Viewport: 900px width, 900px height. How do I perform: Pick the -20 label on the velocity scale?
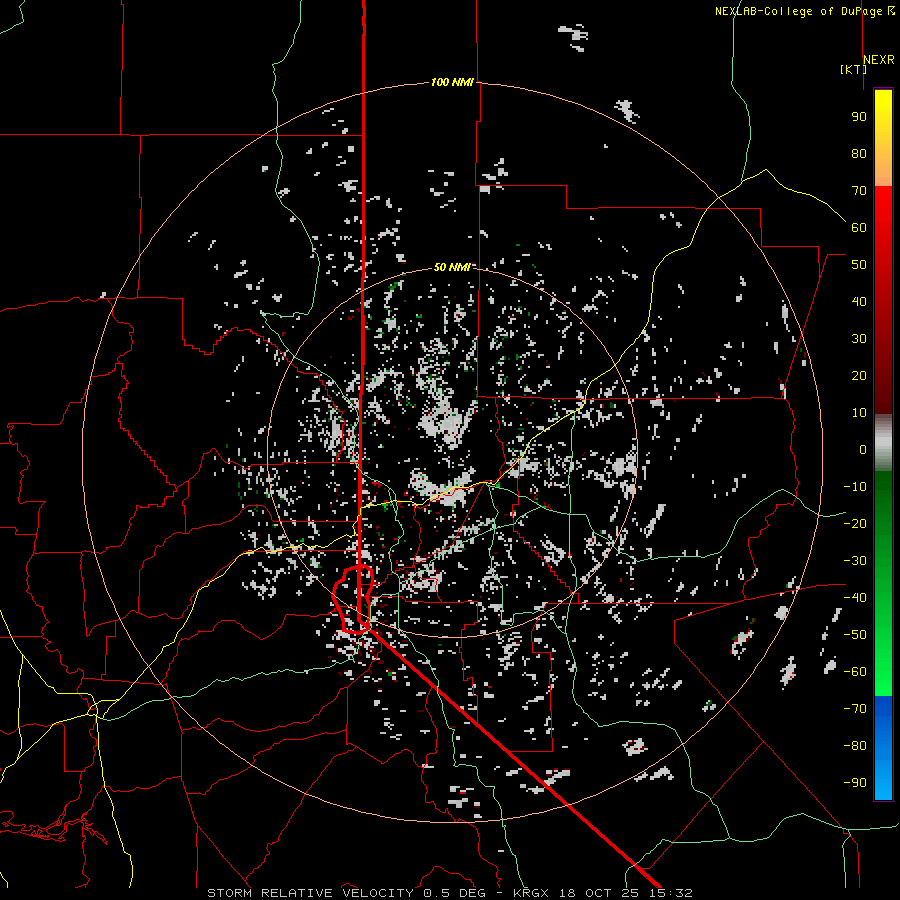click(855, 523)
